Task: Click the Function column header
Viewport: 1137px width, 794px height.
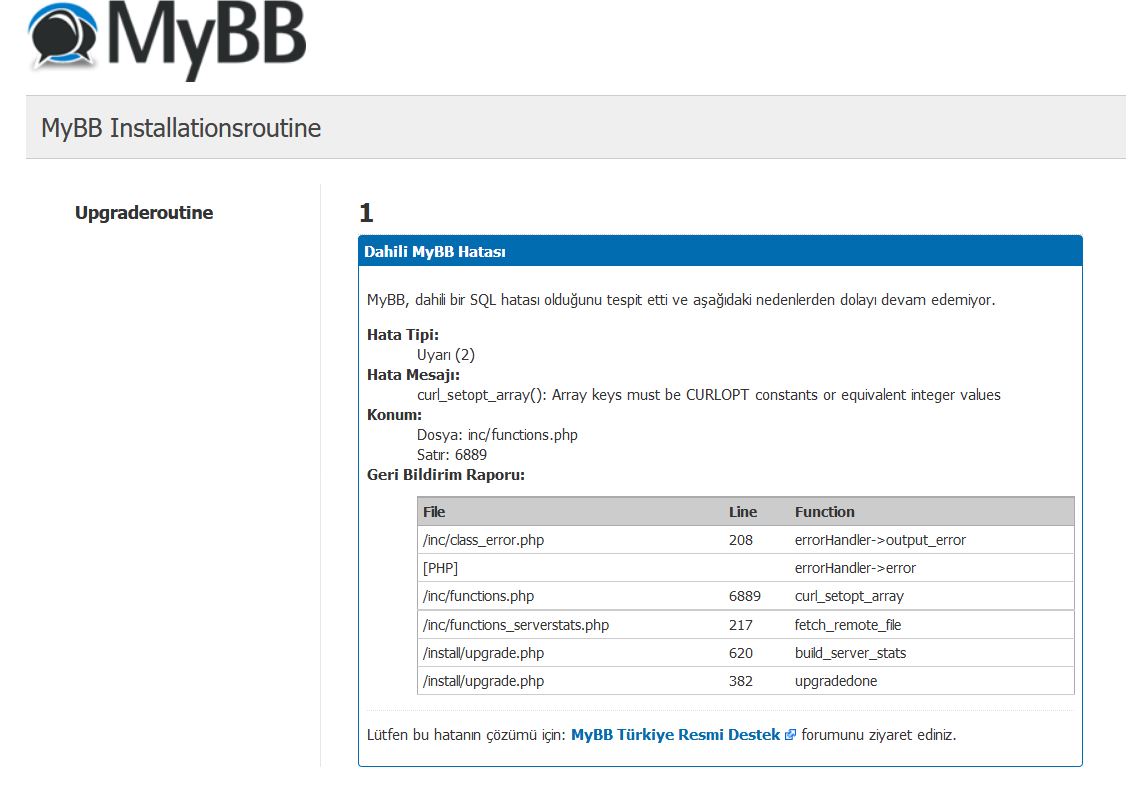Action: (824, 512)
